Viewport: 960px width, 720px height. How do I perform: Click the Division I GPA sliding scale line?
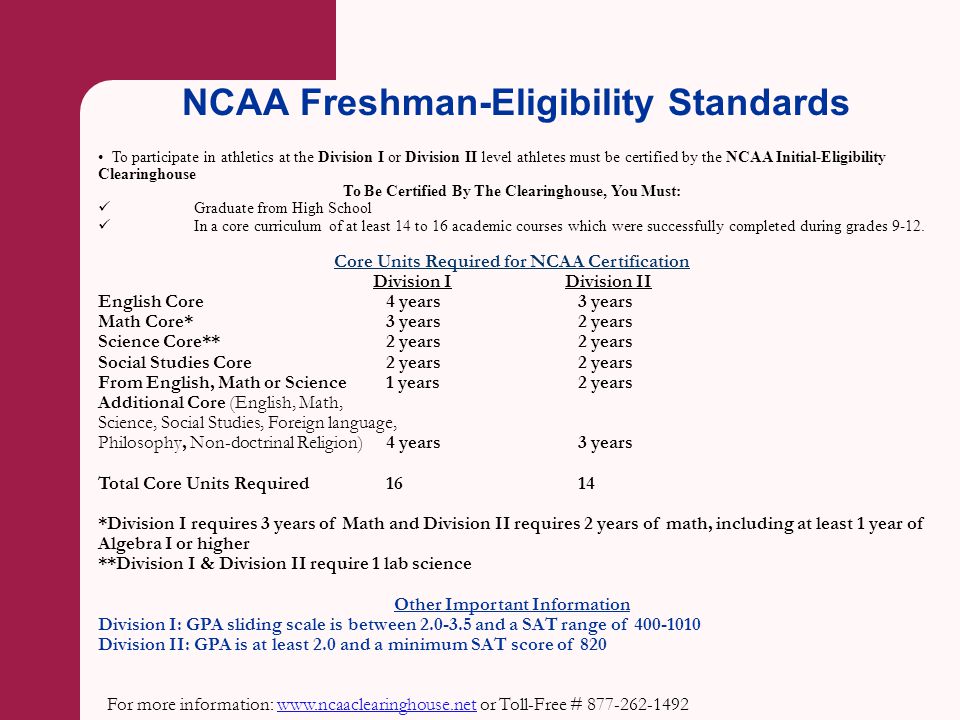(x=399, y=624)
